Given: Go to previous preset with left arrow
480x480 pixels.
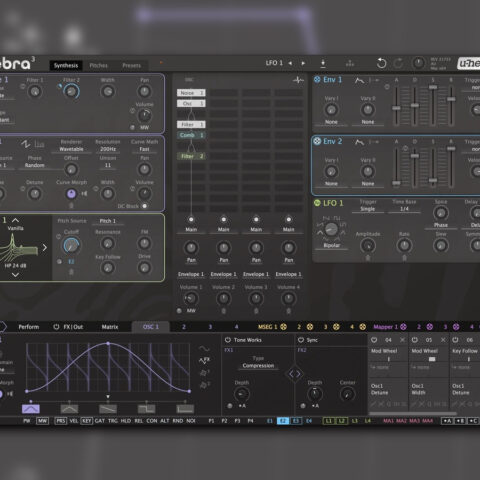Looking at the screenshot, I should (x=290, y=63).
